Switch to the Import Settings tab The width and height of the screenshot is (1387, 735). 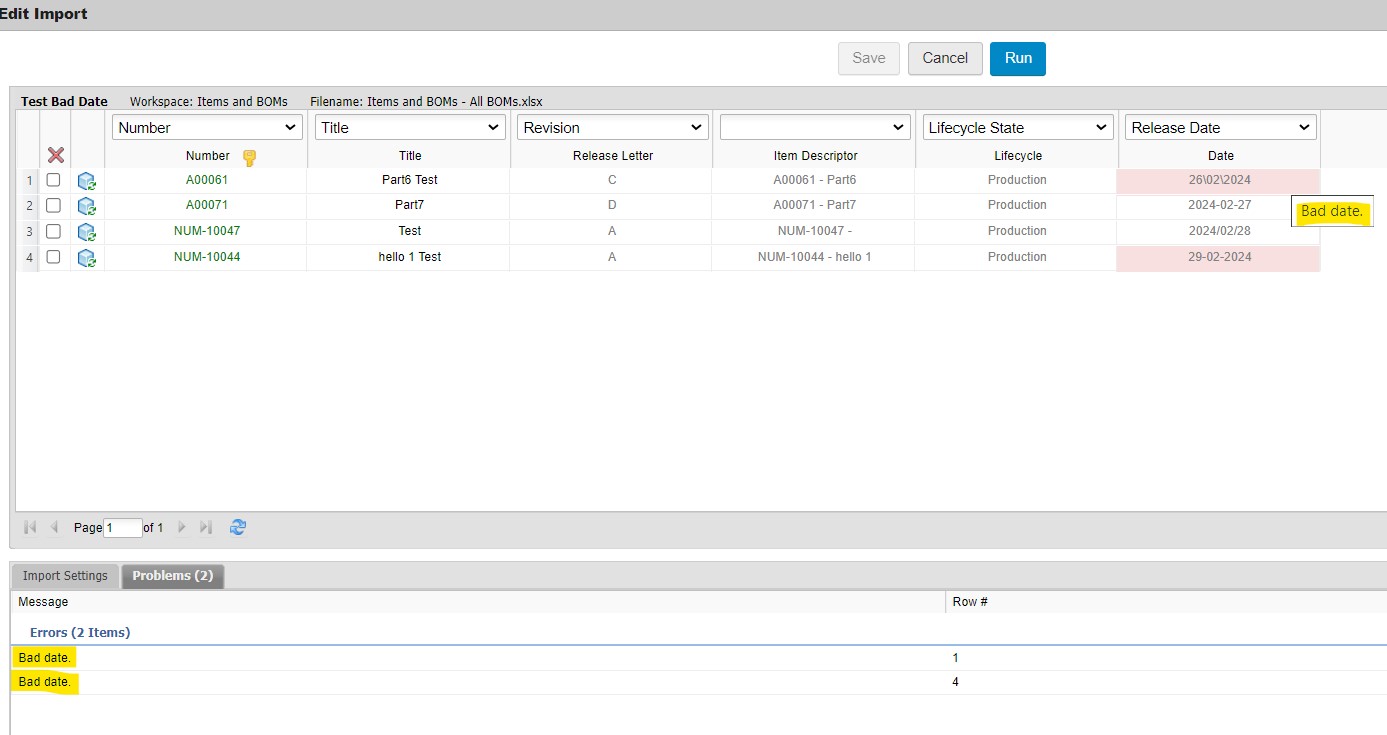64,576
